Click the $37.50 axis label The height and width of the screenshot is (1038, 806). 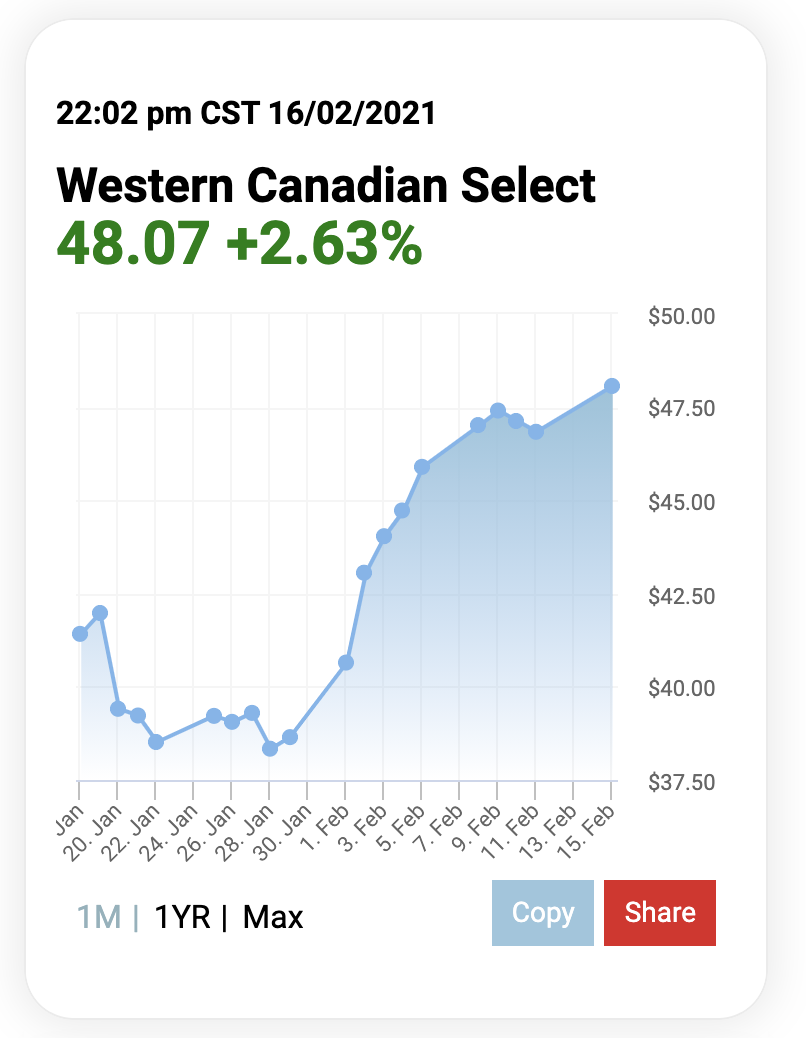682,782
